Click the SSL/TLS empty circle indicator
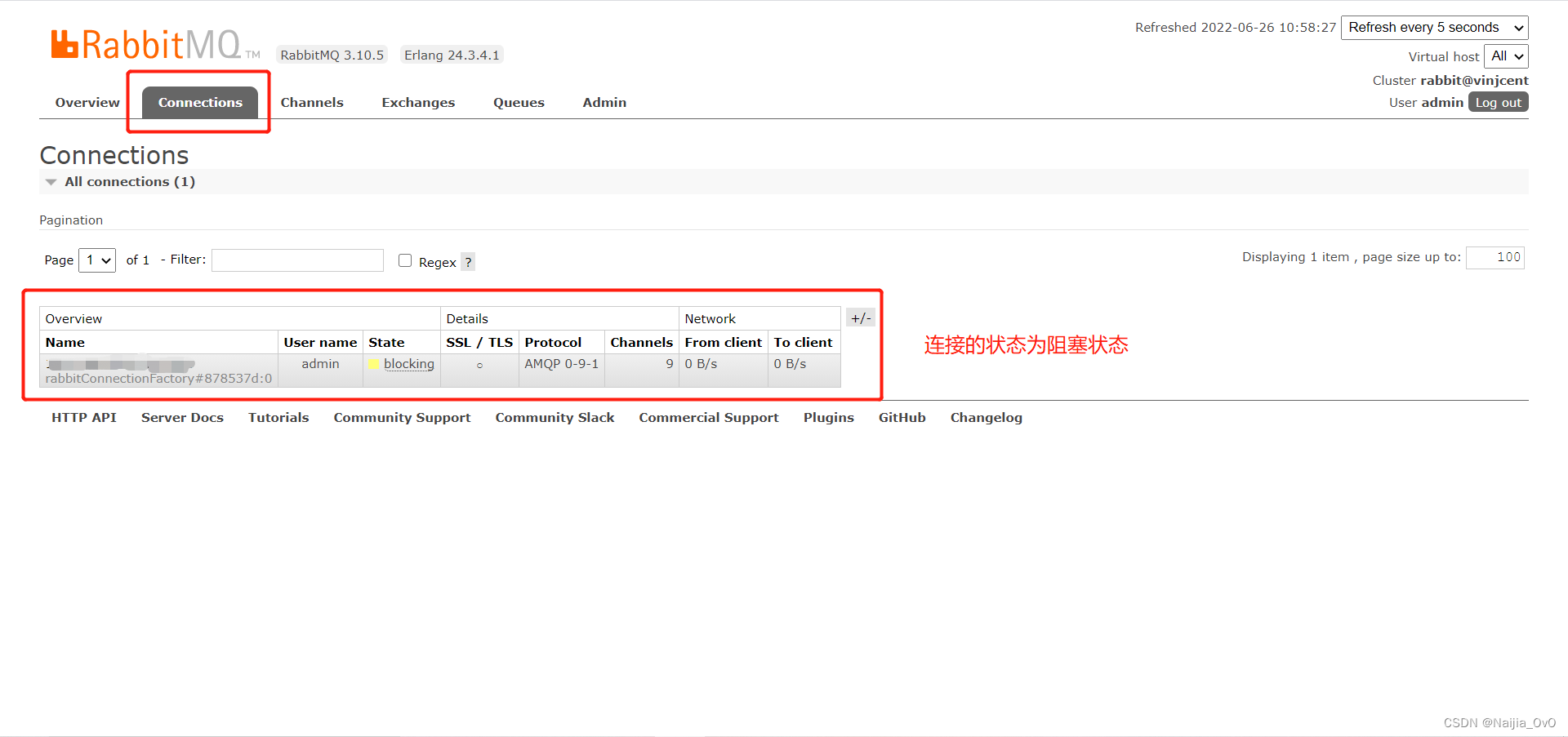 click(479, 366)
